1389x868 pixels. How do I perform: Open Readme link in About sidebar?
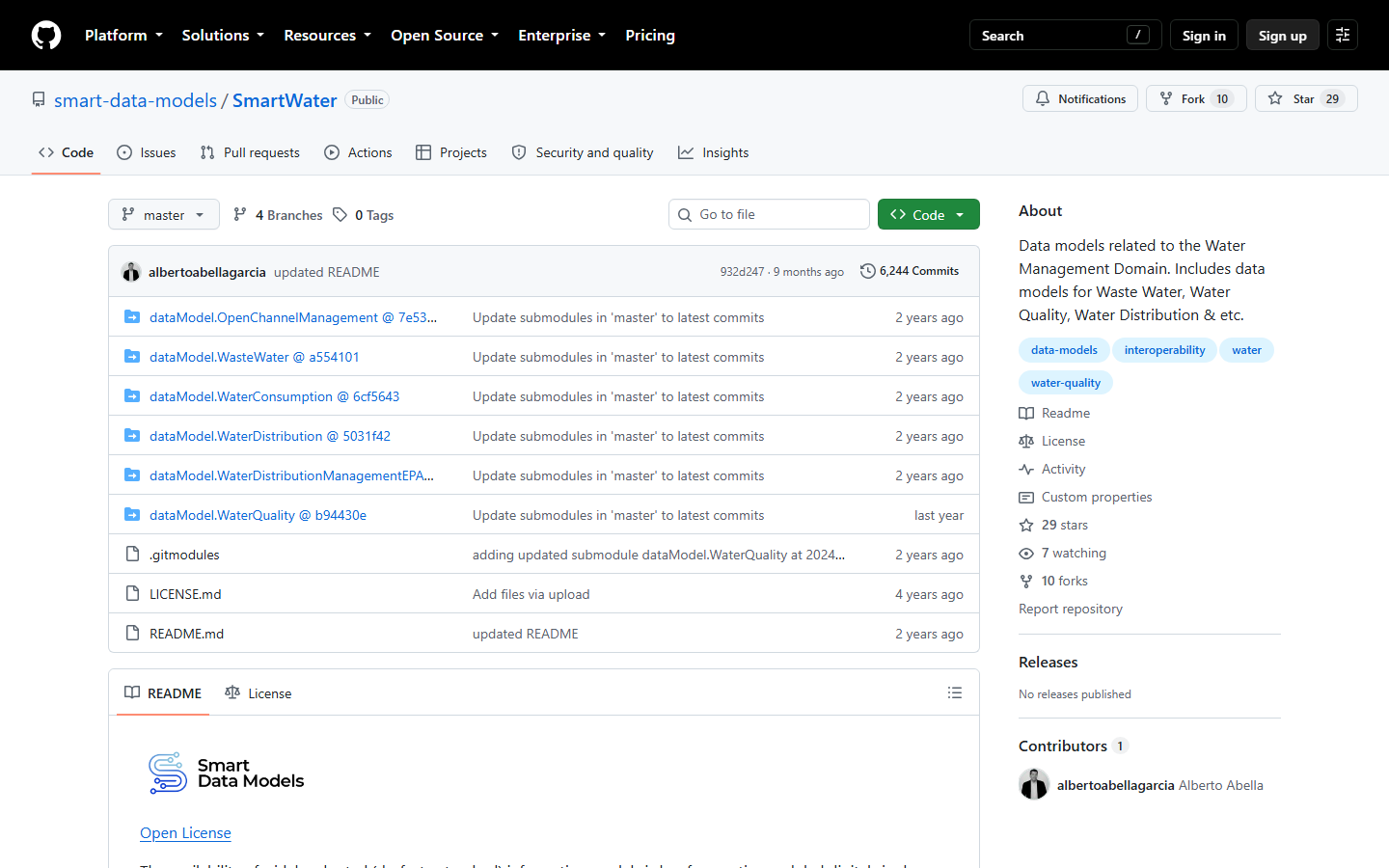point(1054,413)
